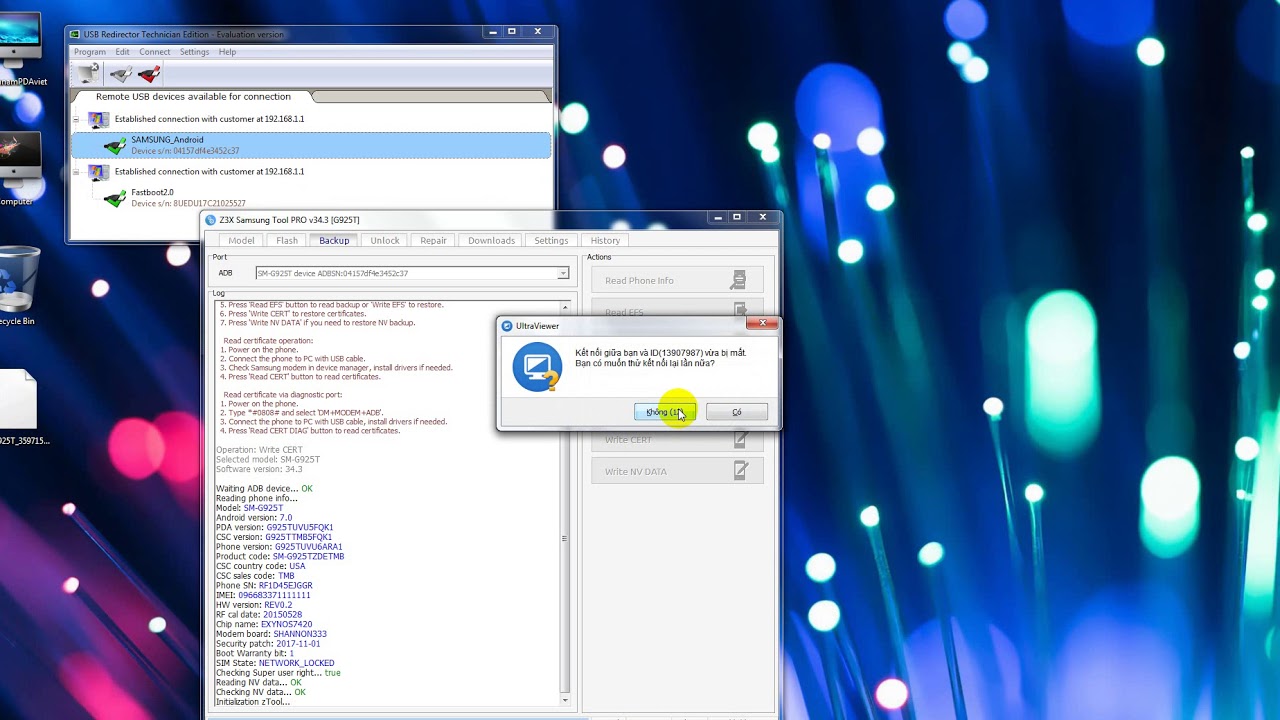
Task: Open the Downloads tab
Action: pyautogui.click(x=491, y=240)
